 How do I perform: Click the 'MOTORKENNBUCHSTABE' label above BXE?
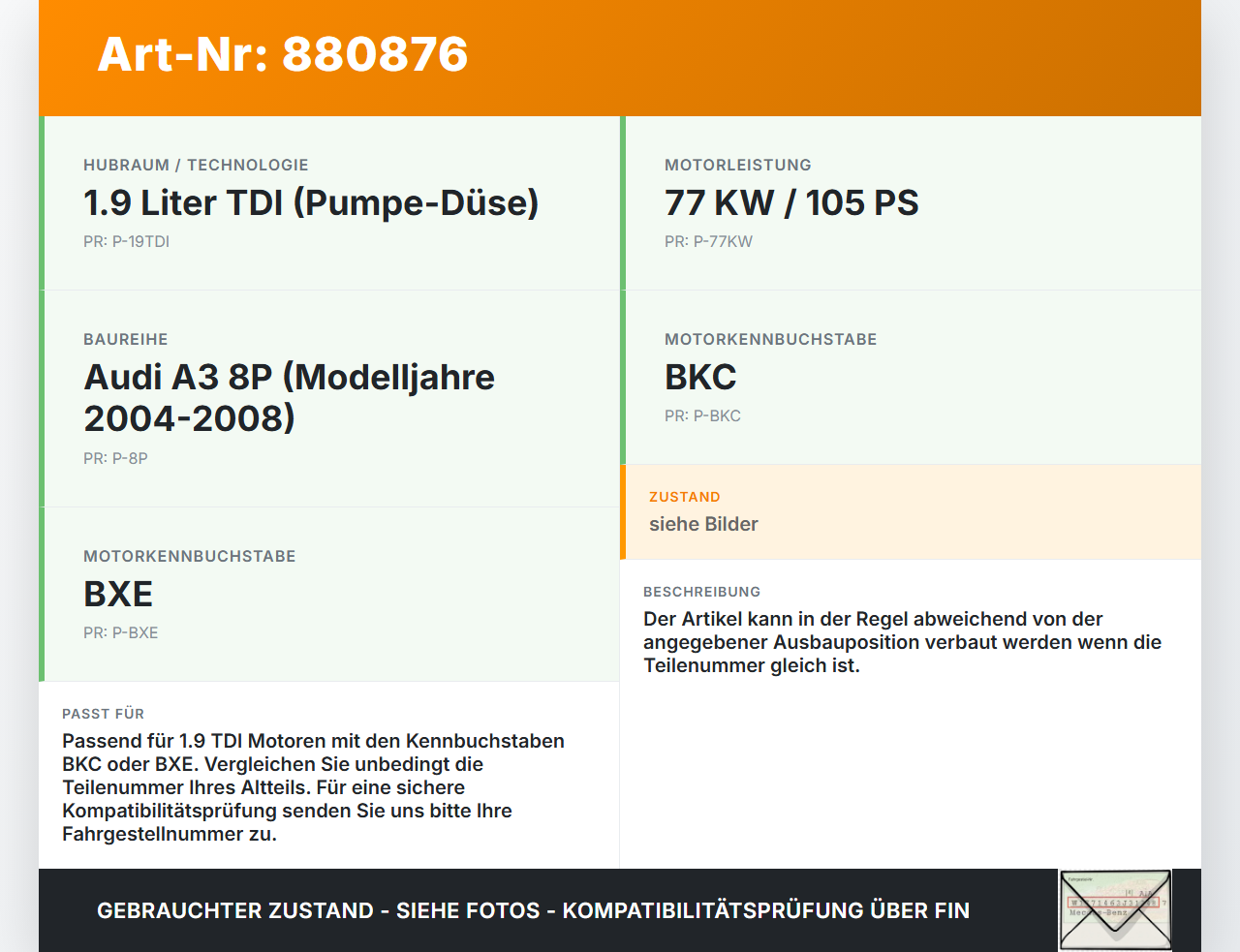click(190, 556)
